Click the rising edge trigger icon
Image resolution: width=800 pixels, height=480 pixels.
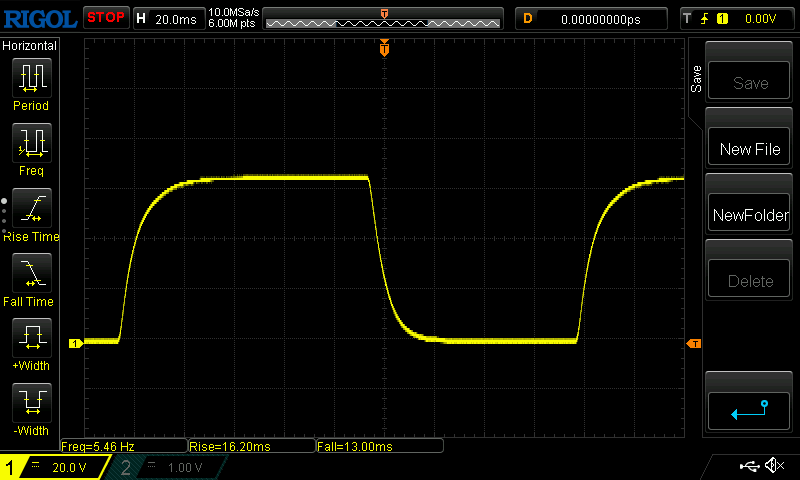click(704, 19)
